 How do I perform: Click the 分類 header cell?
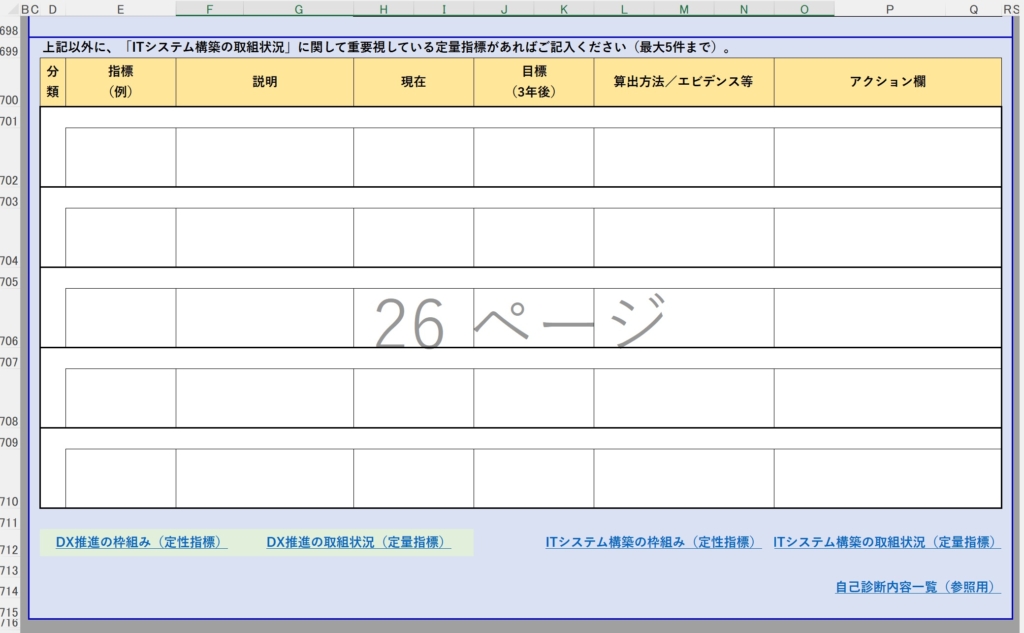(x=53, y=82)
